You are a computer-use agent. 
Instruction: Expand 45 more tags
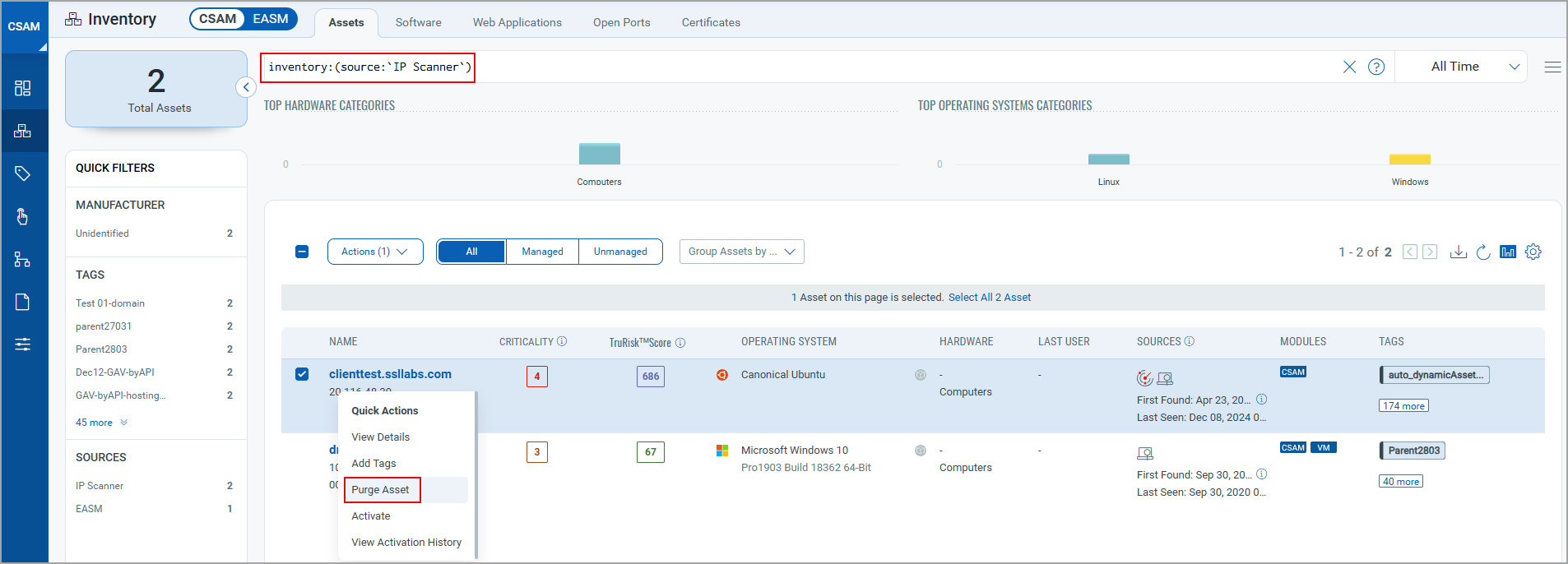pyautogui.click(x=101, y=423)
